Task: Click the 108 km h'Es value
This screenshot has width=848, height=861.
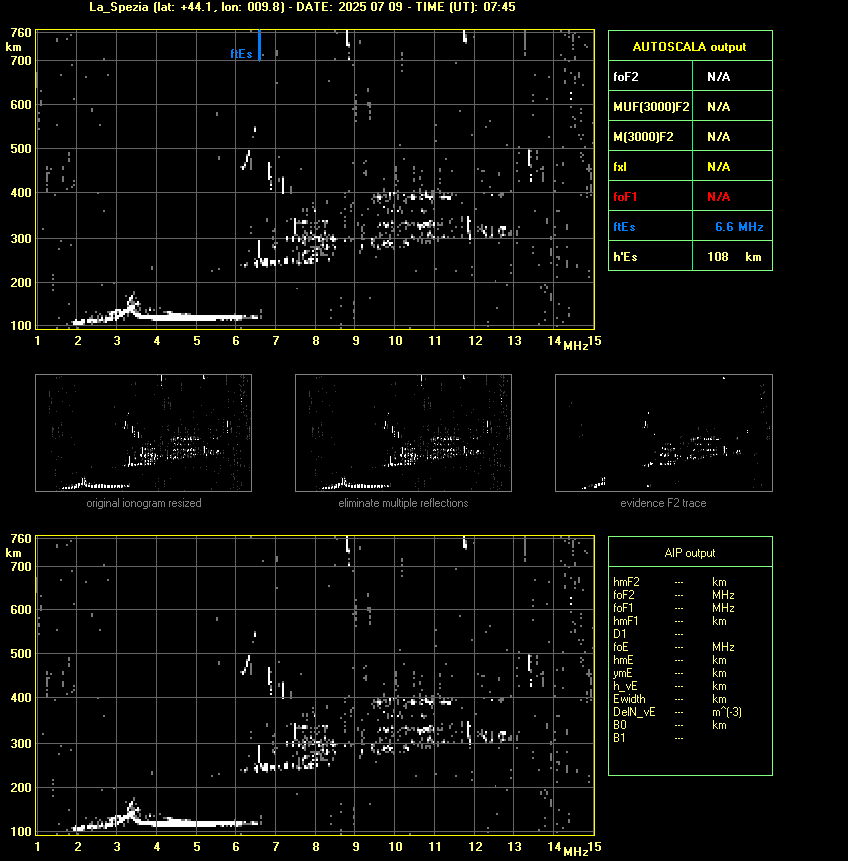Action: click(x=734, y=256)
